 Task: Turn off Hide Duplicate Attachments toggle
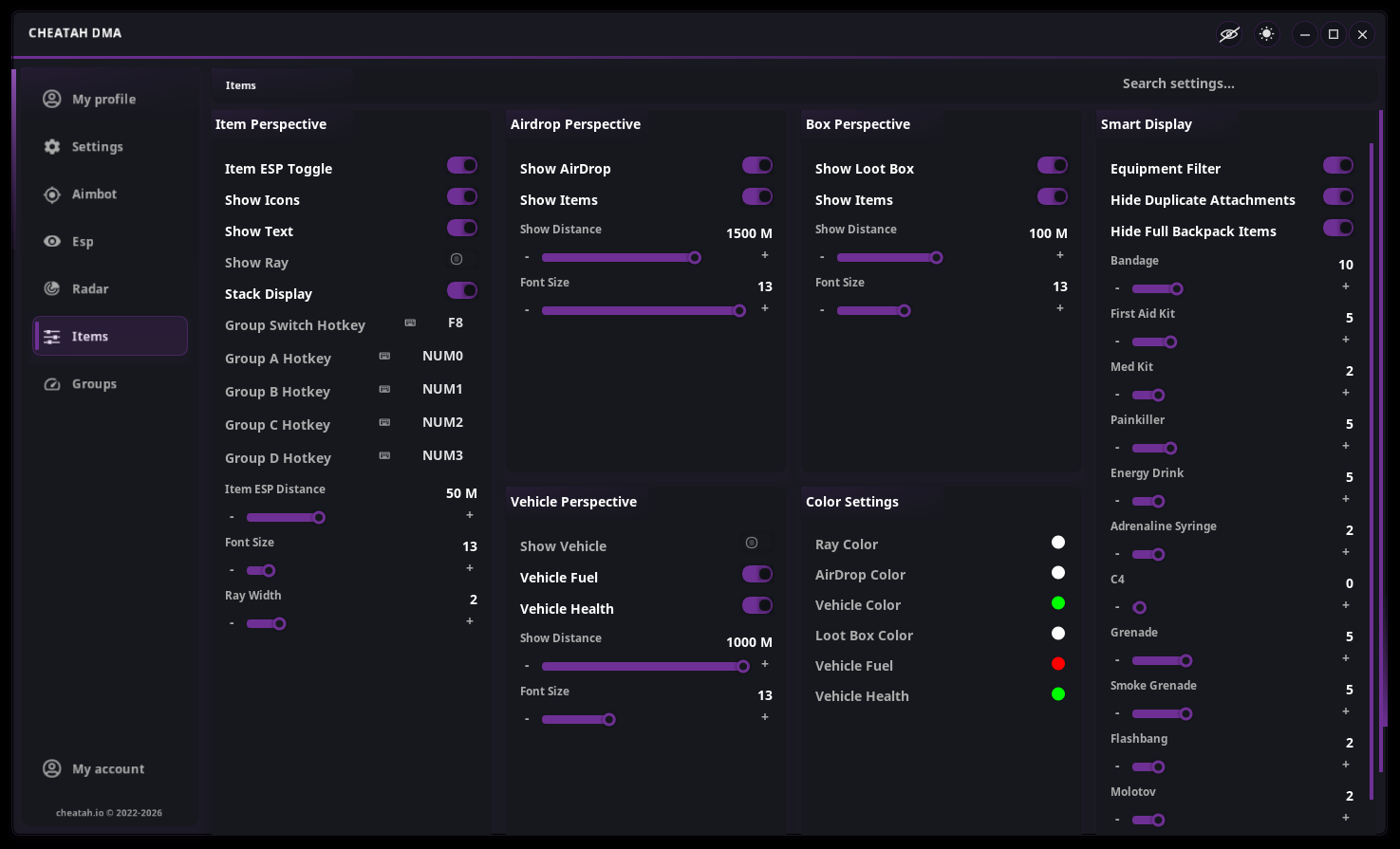[x=1338, y=197]
